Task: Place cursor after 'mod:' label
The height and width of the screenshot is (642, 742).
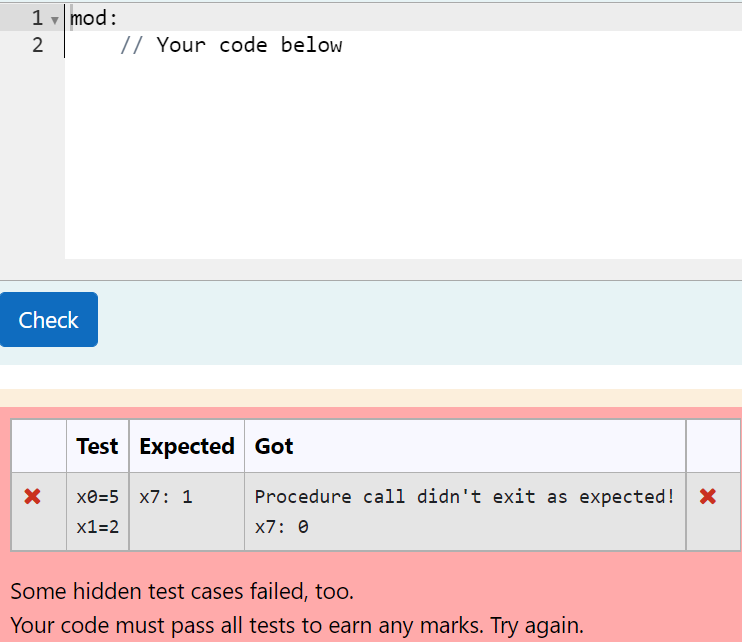Action: pyautogui.click(x=118, y=18)
